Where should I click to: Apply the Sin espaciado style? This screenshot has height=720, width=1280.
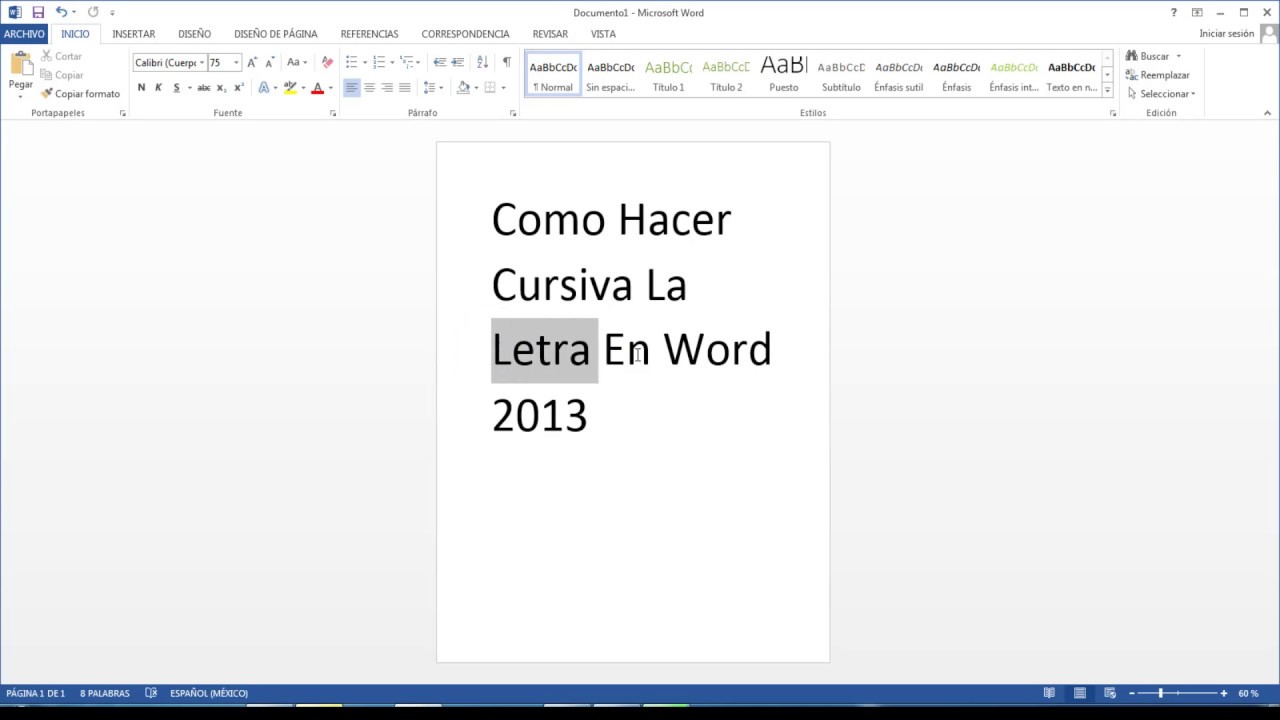[x=610, y=75]
